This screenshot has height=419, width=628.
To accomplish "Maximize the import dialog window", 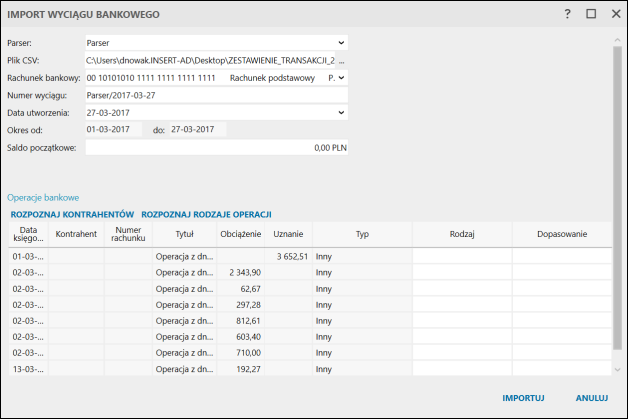I will click(591, 14).
